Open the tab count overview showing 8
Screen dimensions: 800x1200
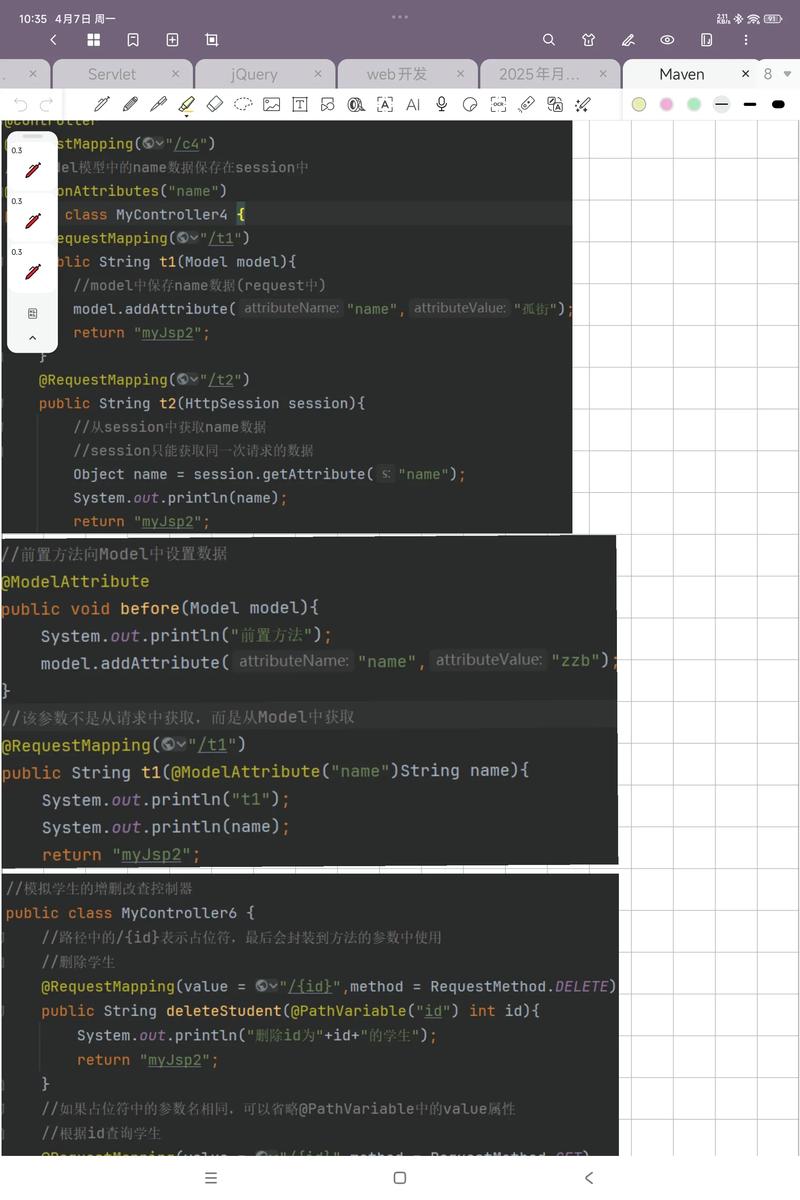click(x=768, y=74)
